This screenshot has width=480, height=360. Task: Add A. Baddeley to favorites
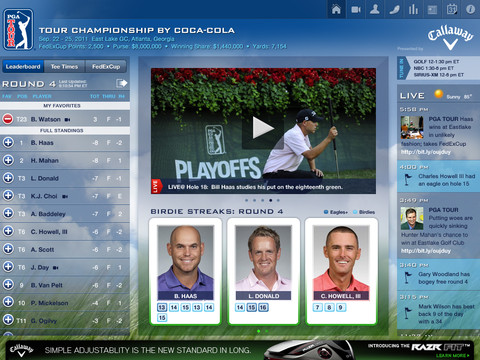[x=8, y=213]
